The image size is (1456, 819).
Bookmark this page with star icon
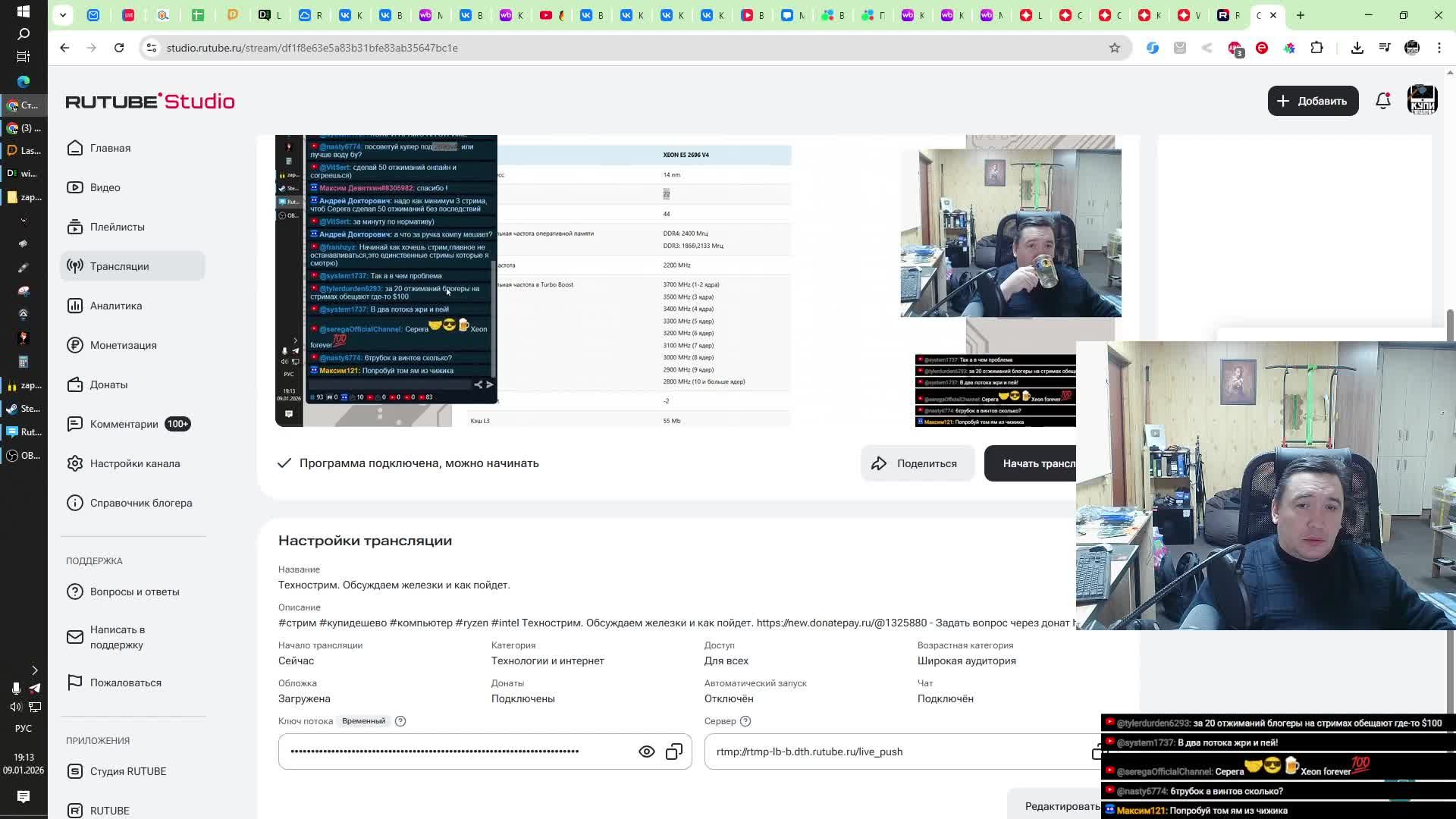pyautogui.click(x=1114, y=48)
